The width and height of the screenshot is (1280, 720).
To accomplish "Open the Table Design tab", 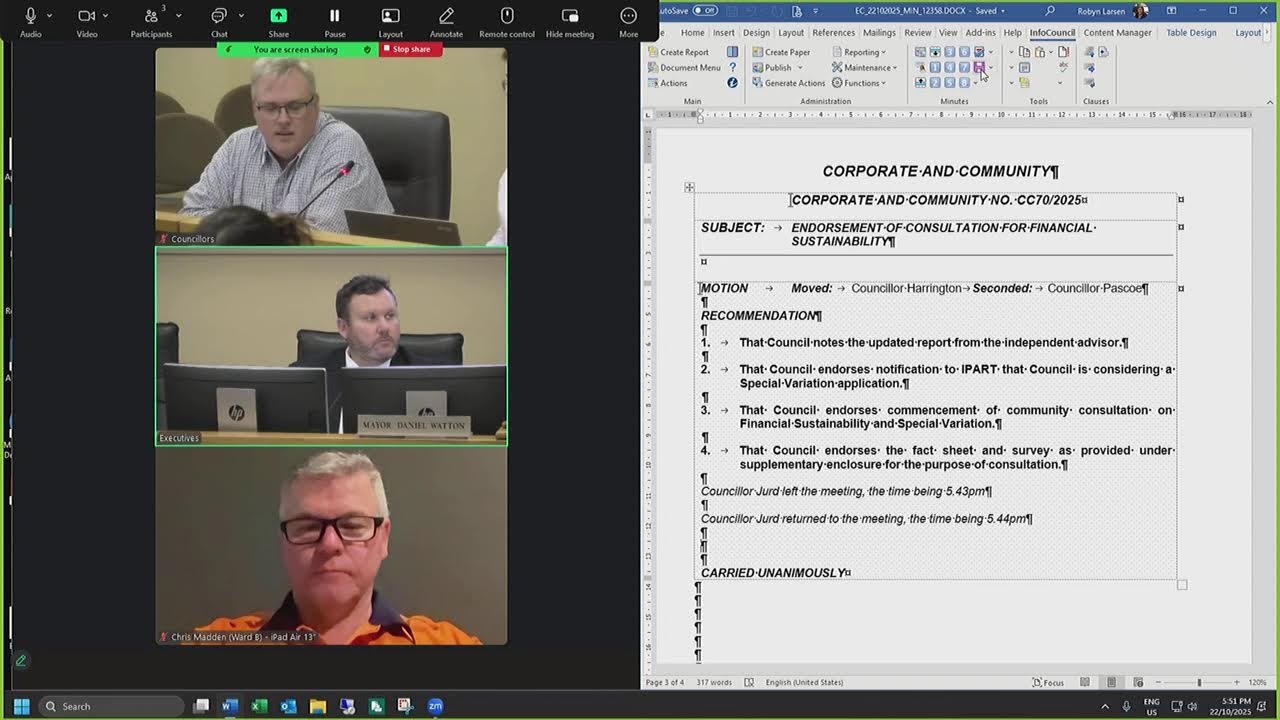I will click(1191, 32).
